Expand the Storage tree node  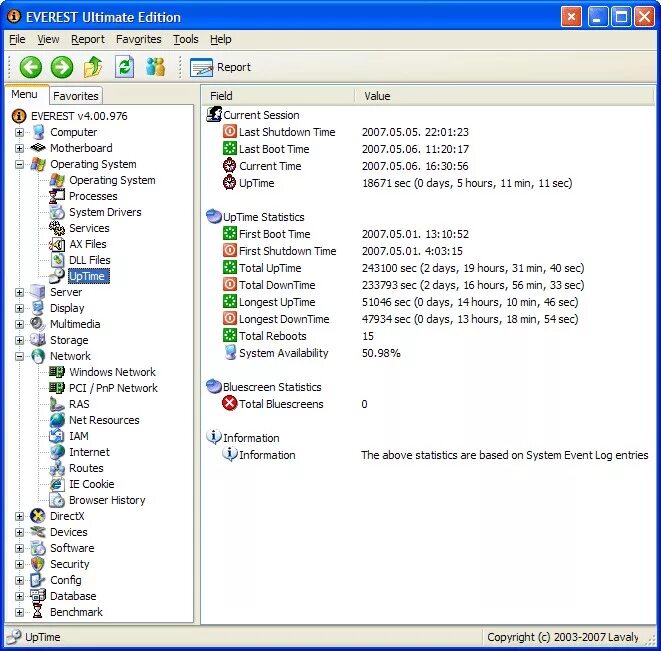pos(19,340)
